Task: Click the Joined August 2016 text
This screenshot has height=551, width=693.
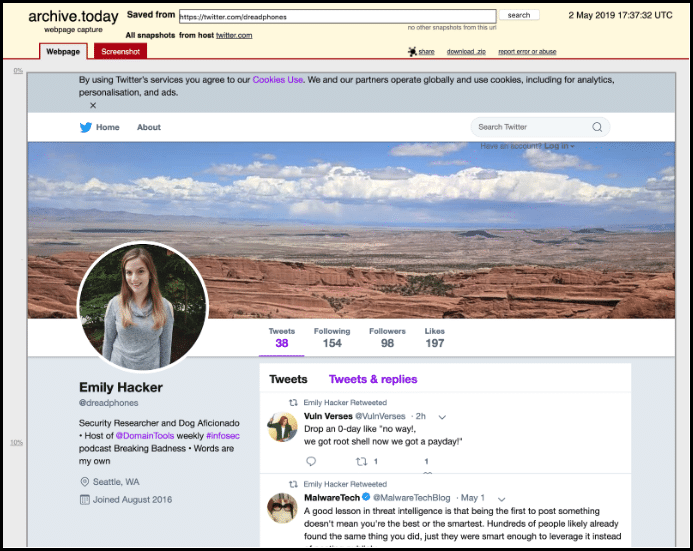Action: [132, 500]
